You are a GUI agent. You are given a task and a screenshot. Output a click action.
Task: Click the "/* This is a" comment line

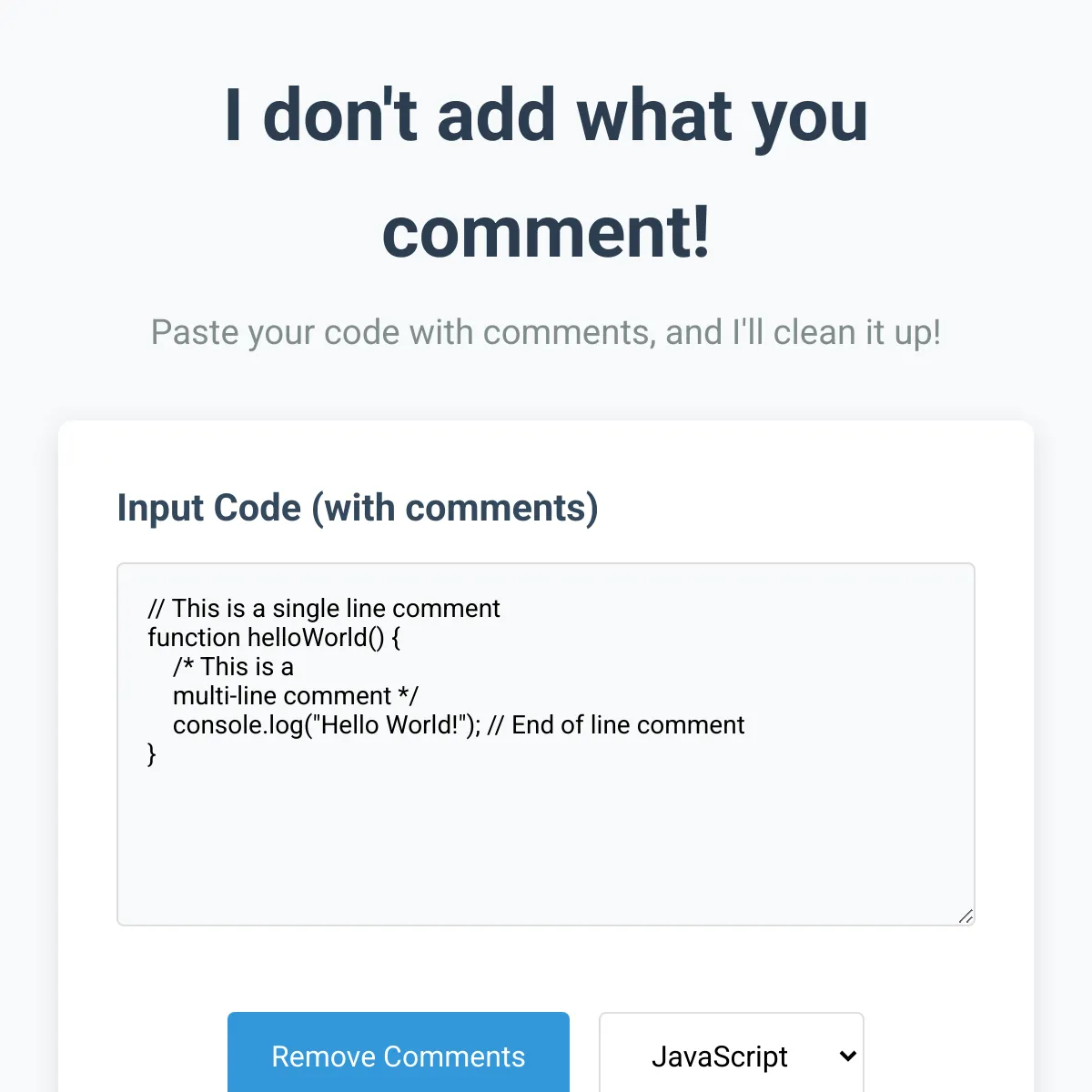[233, 666]
